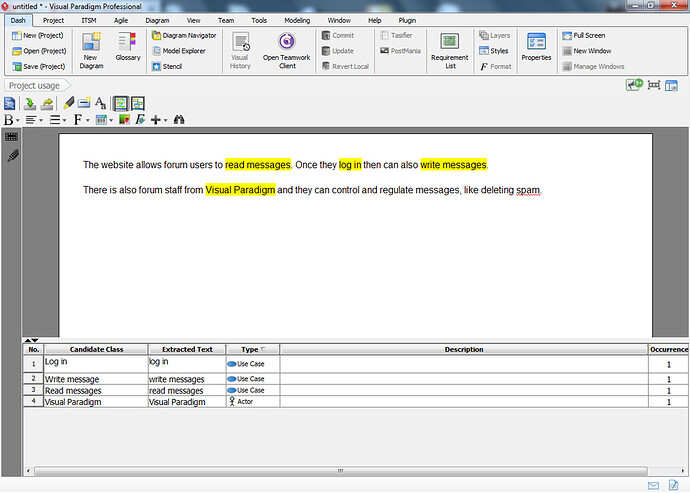
Task: Click highlighted 'write messages' text in document
Action: pos(454,165)
